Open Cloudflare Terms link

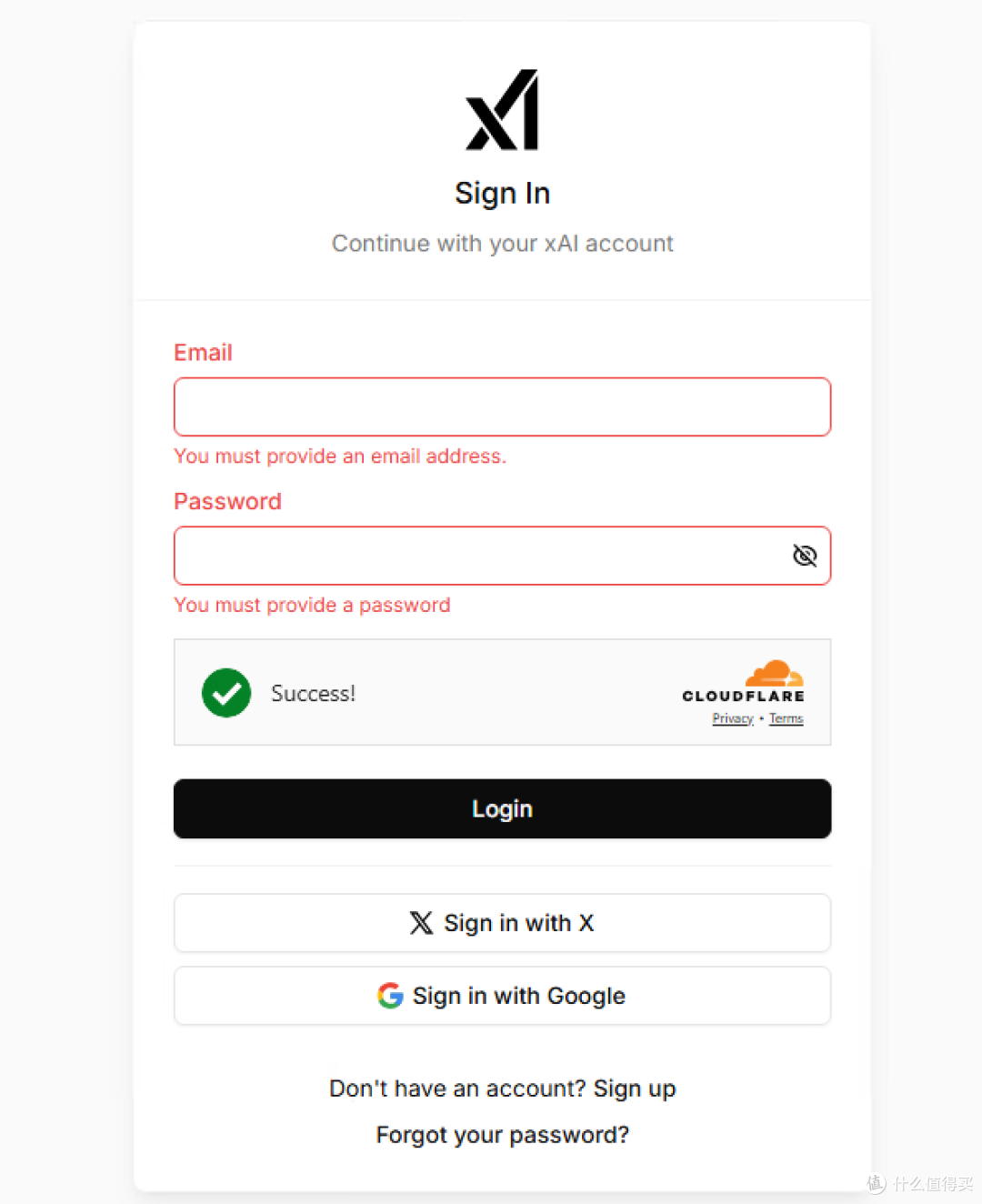[x=787, y=718]
